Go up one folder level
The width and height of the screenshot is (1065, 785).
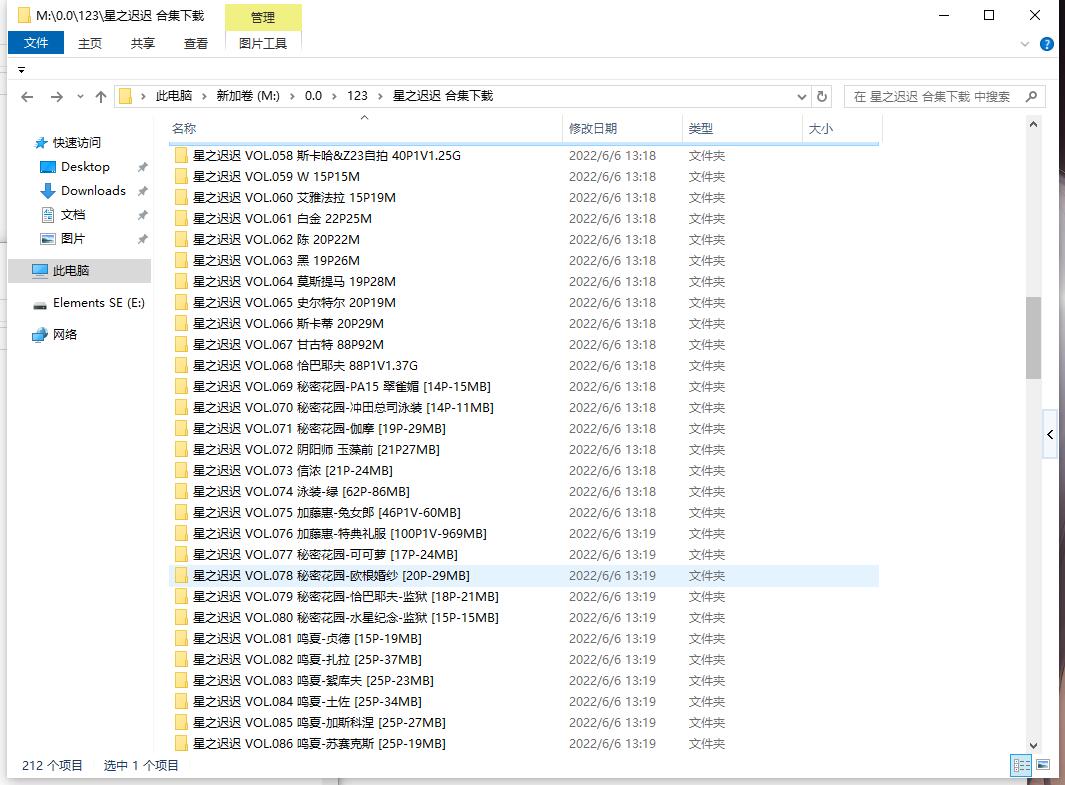coord(101,96)
